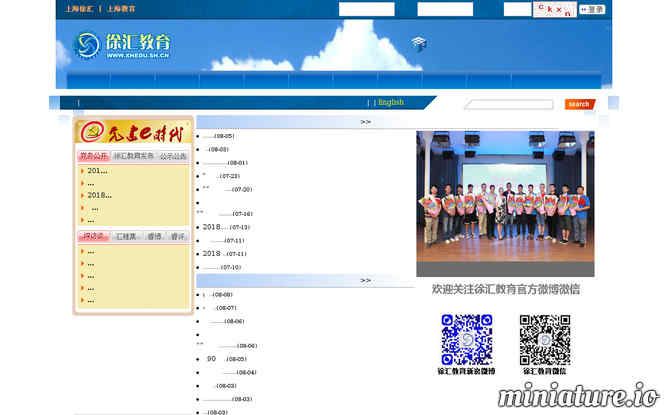The image size is (668, 415).
Task: Click the 3D cube icon in banner
Action: [x=418, y=43]
